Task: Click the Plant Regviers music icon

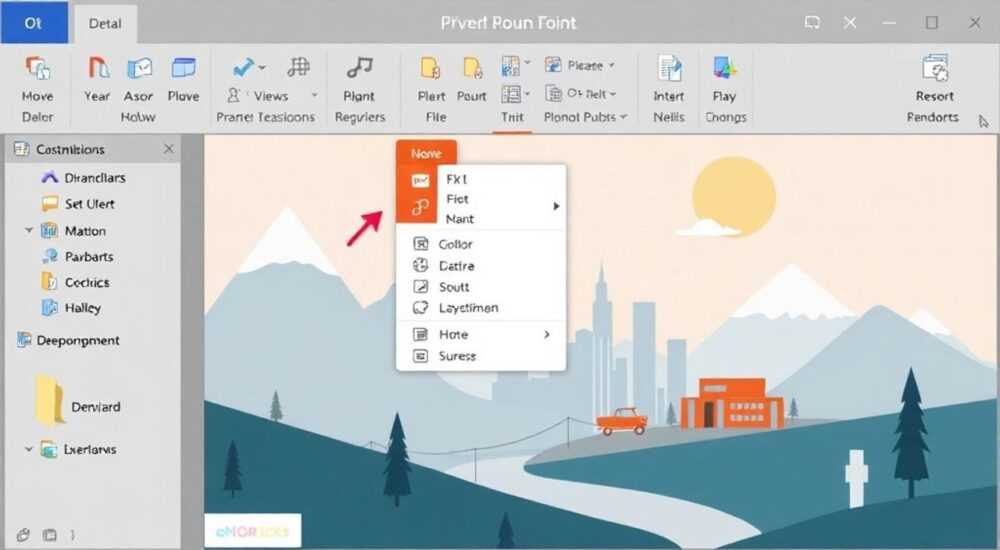Action: coord(359,67)
